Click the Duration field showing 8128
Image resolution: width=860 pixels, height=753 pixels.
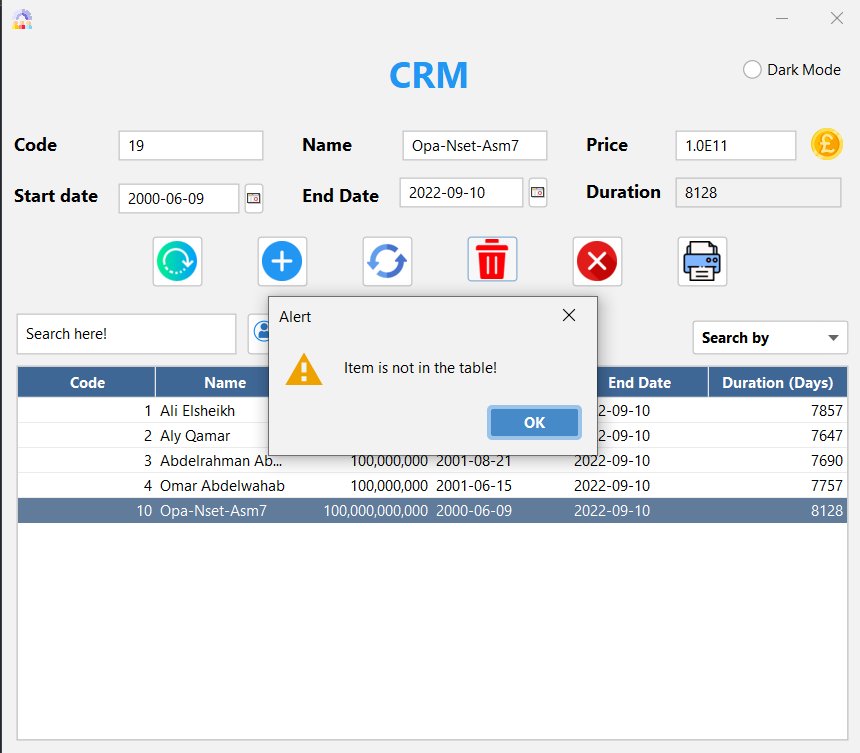758,193
